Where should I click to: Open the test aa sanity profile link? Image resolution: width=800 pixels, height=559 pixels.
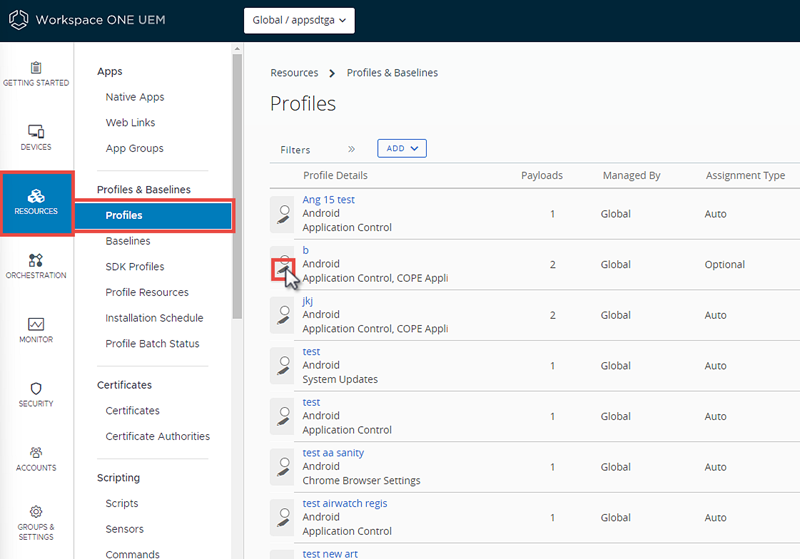[x=333, y=452]
